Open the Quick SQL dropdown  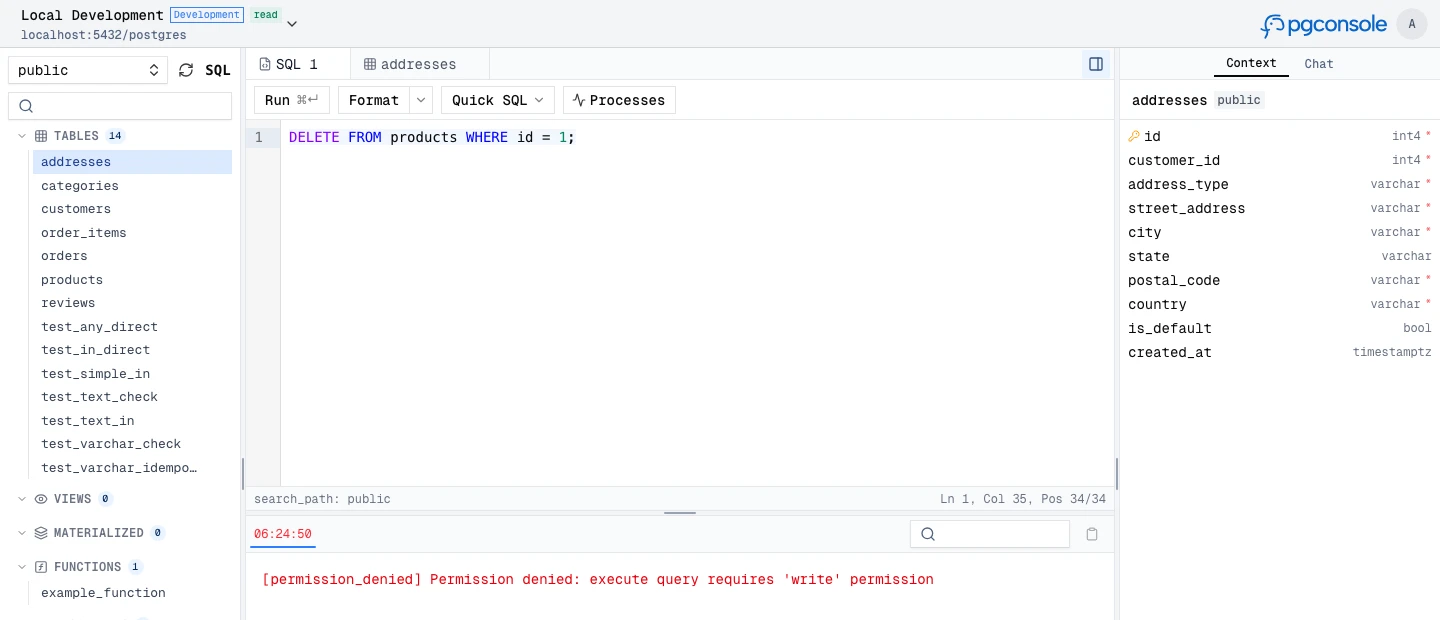click(x=497, y=100)
